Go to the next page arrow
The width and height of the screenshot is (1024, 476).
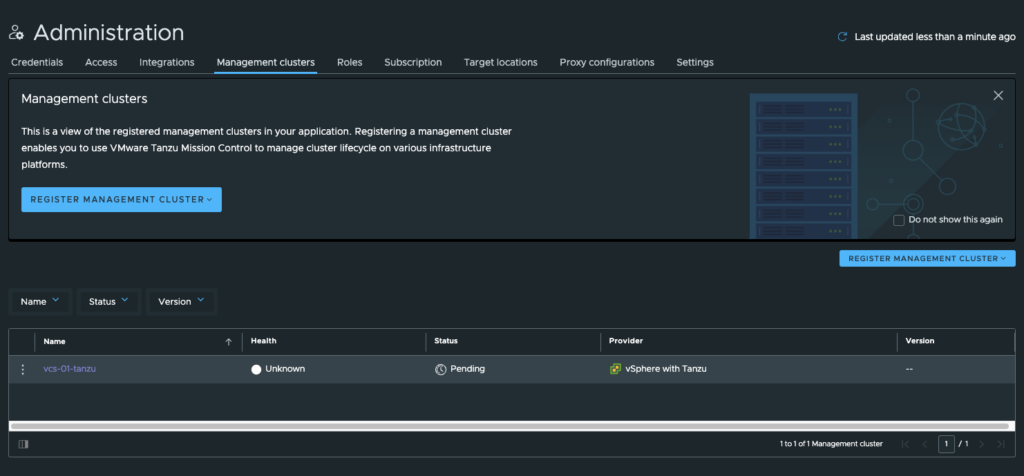pyautogui.click(x=981, y=444)
